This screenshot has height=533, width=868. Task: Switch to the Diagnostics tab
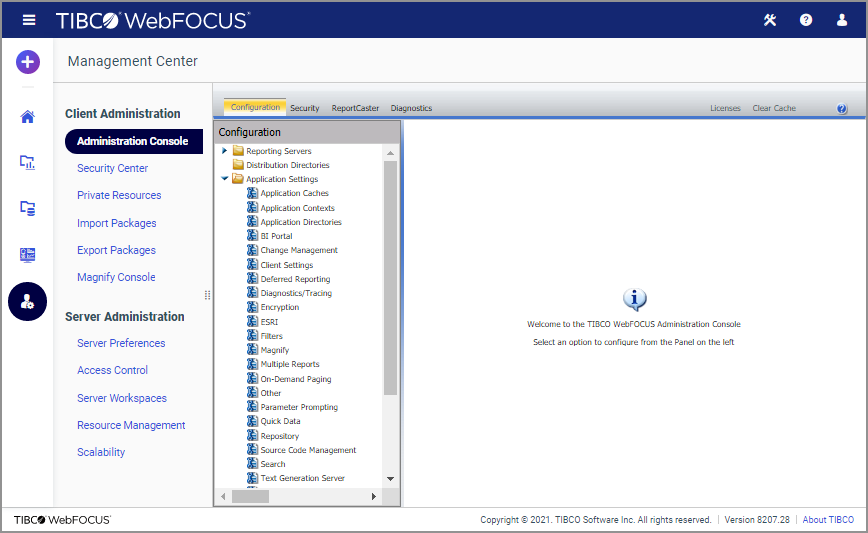[411, 108]
